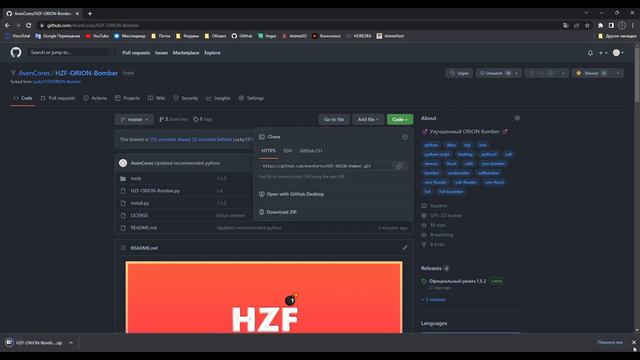Open the notifications bell
The width and height of the screenshot is (640, 360).
[x=590, y=53]
